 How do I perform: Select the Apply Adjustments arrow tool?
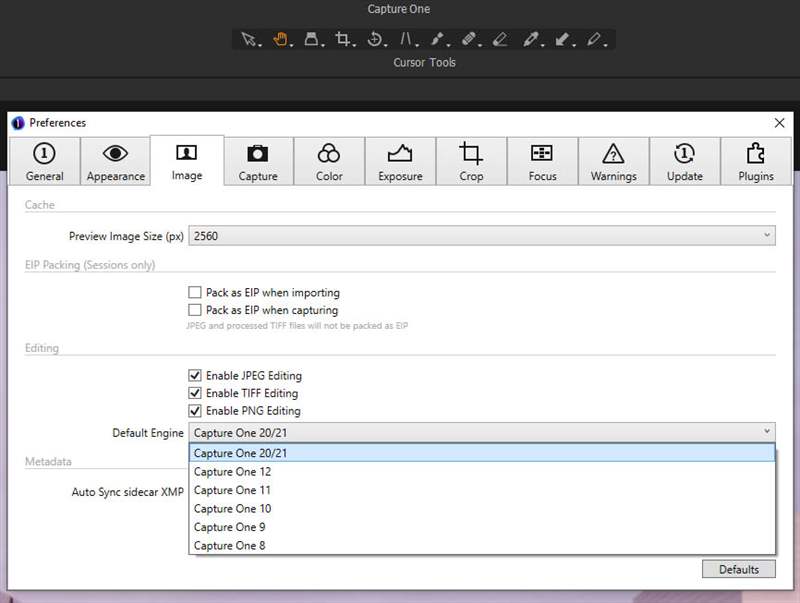coord(563,39)
